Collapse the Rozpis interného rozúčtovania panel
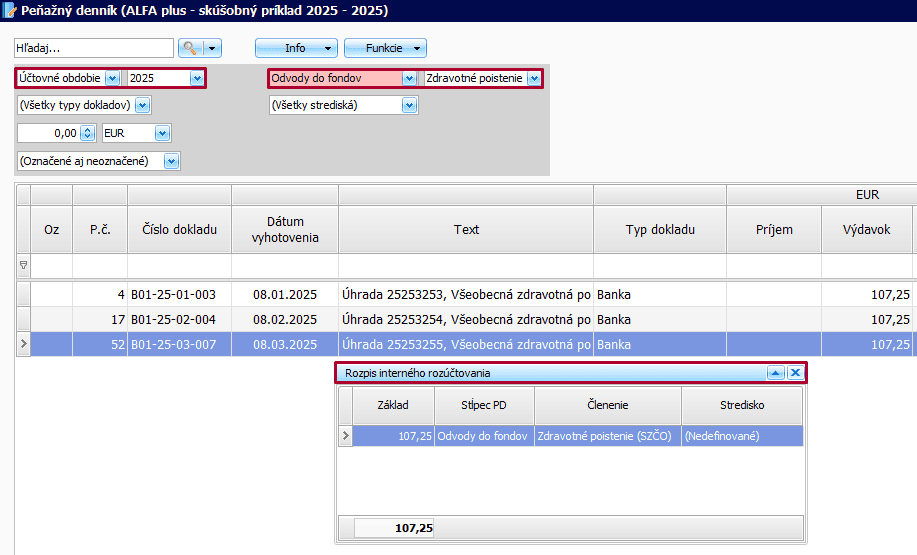The width and height of the screenshot is (917, 555). (775, 373)
